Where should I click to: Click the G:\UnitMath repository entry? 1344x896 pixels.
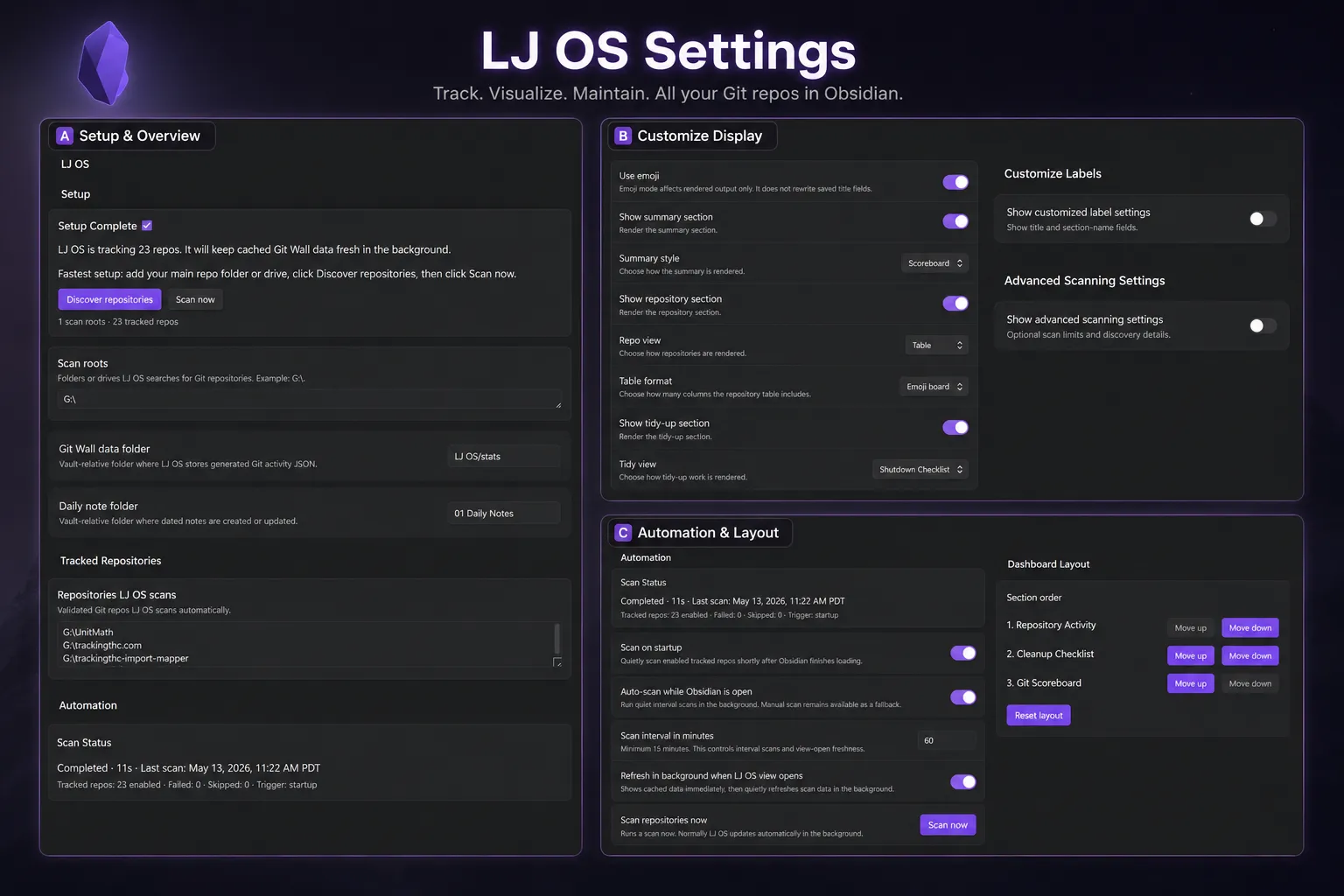click(87, 633)
